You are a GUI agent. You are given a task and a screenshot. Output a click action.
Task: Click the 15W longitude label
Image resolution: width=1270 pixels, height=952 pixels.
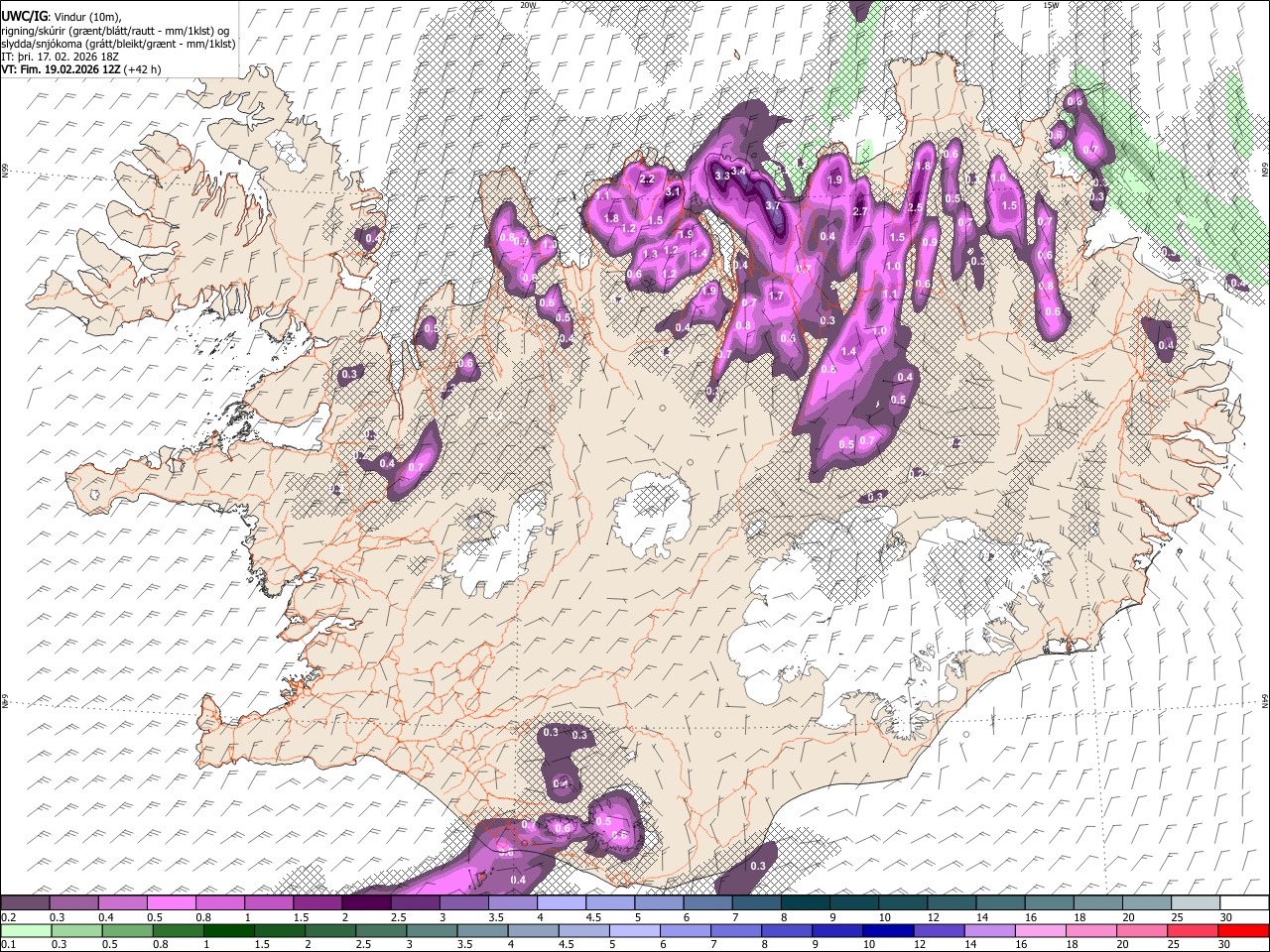[1050, 5]
